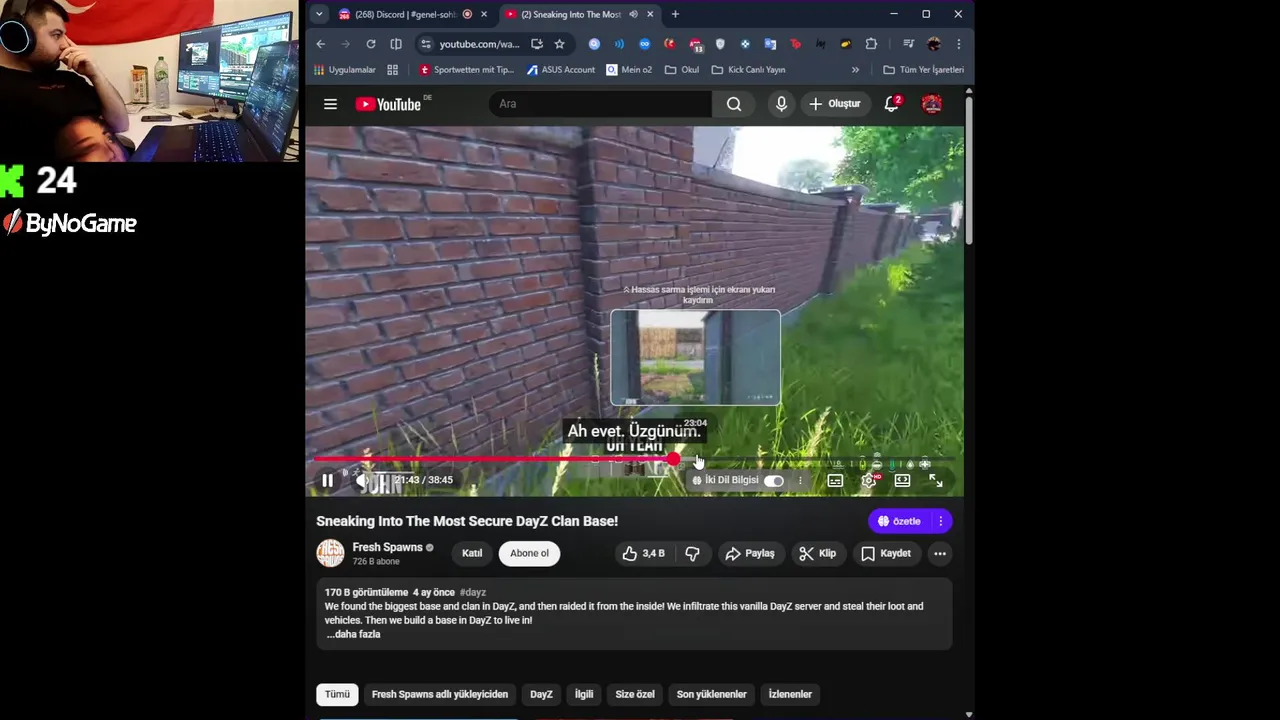This screenshot has height=720, width=1280.
Task: Open the Fresh Spawns channel avatar
Action: [x=330, y=553]
